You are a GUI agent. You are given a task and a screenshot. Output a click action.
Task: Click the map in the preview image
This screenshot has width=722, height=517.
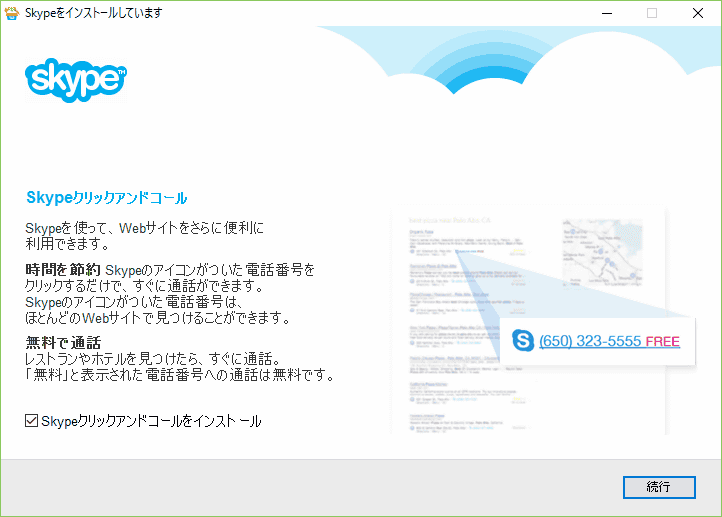coord(602,253)
